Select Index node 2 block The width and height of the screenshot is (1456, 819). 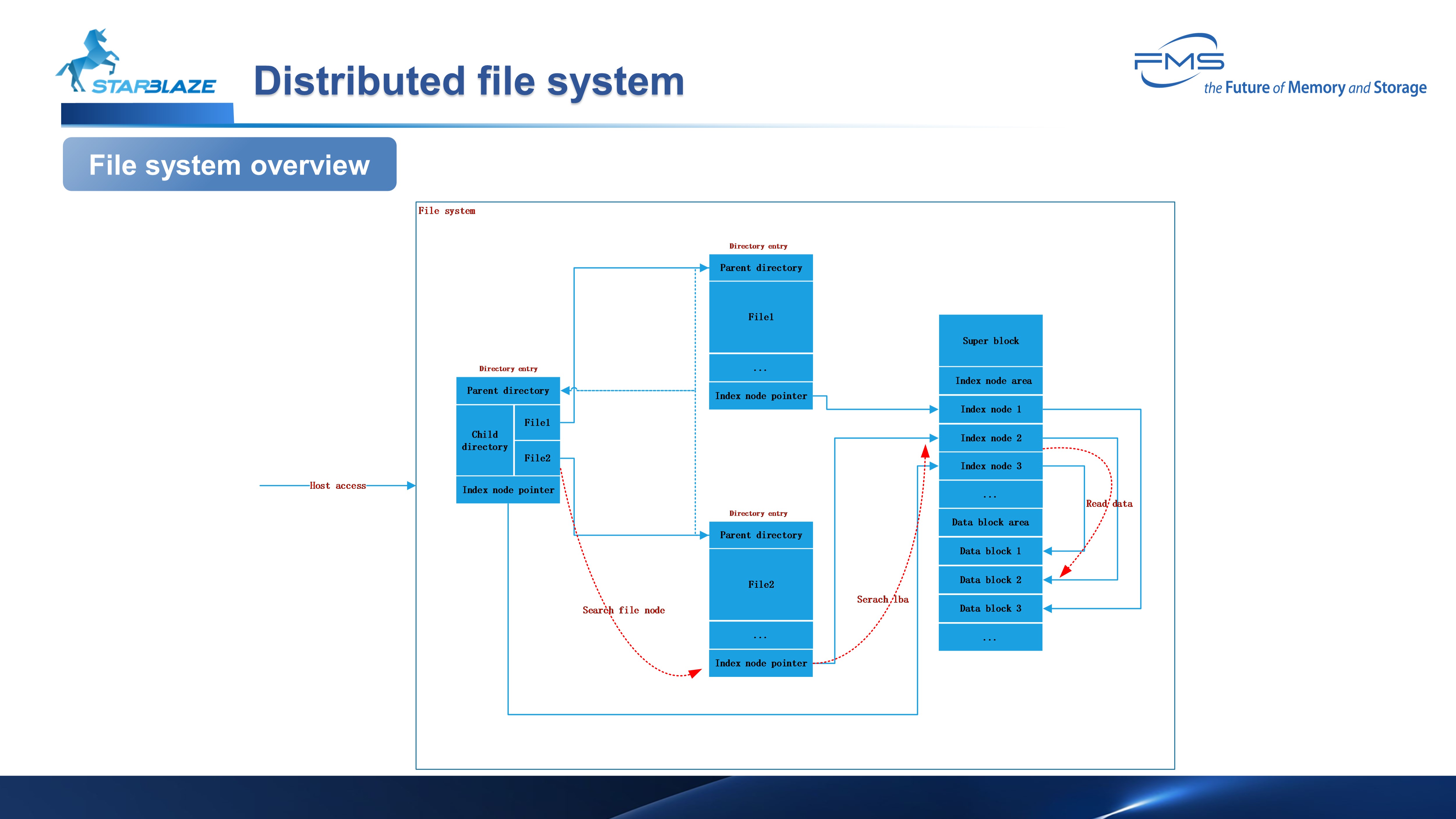click(990, 438)
